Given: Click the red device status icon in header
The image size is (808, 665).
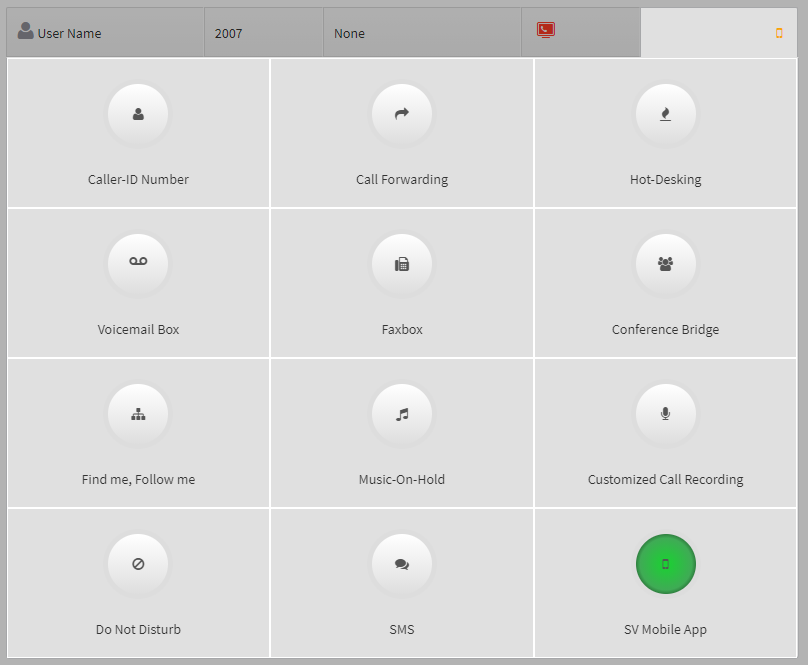Looking at the screenshot, I should coord(544,31).
